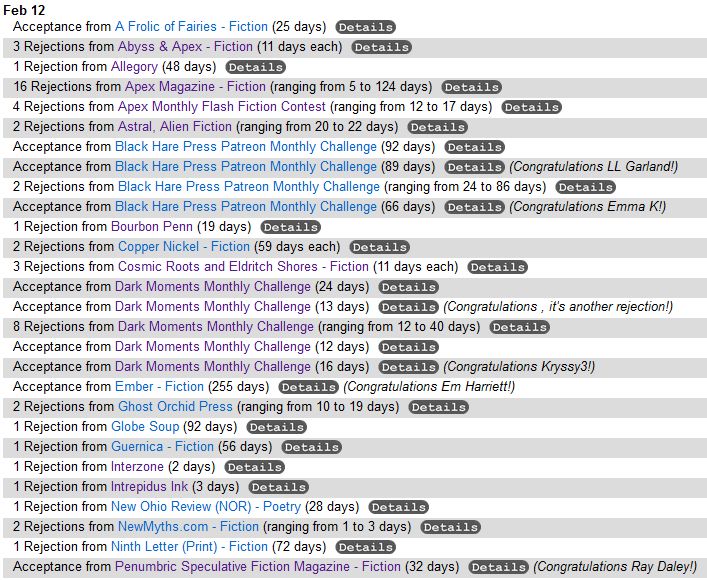Image resolution: width=707 pixels, height=580 pixels.
Task: Open the Intrepidus Ink link
Action: [x=150, y=486]
